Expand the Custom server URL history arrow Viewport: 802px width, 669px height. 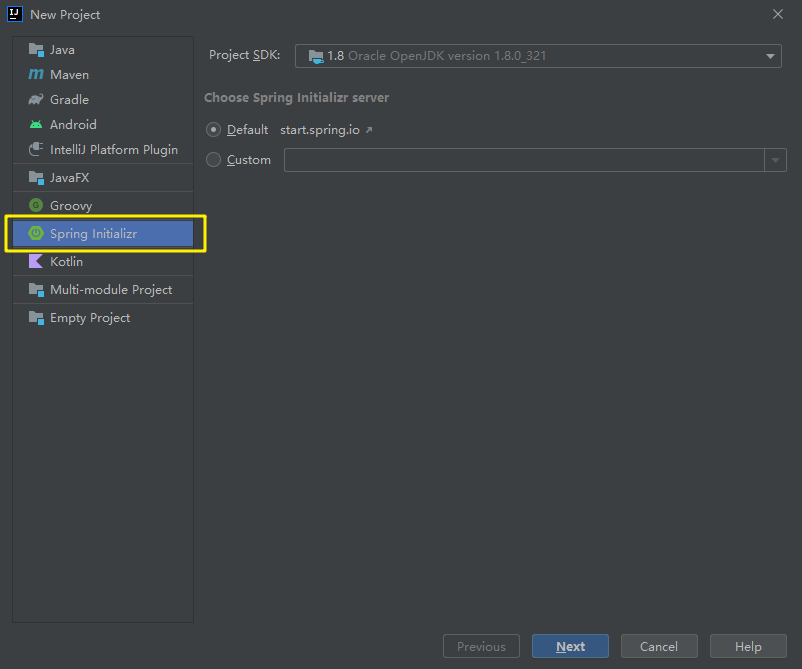point(775,161)
